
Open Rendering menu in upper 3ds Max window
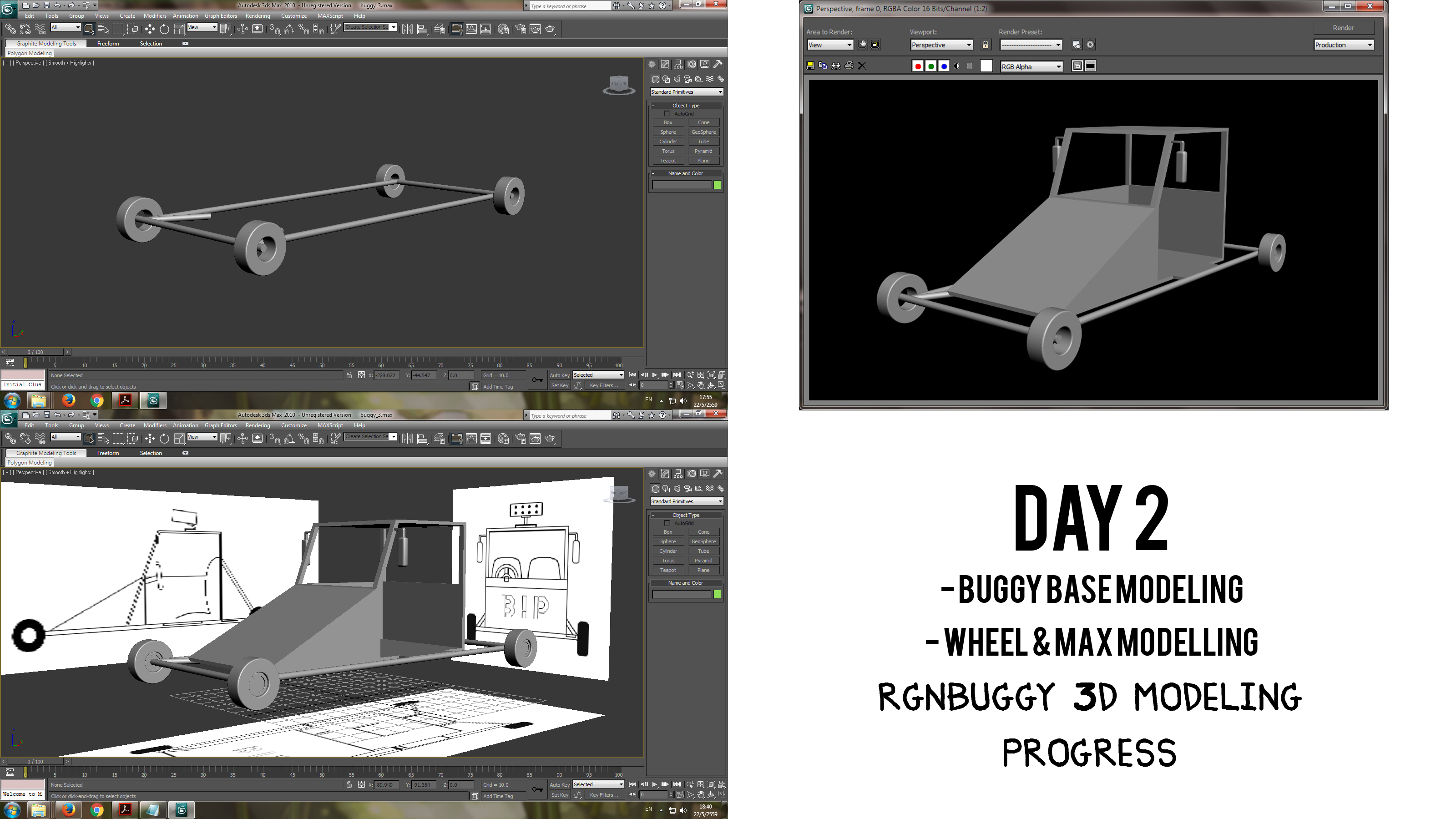pyautogui.click(x=258, y=16)
